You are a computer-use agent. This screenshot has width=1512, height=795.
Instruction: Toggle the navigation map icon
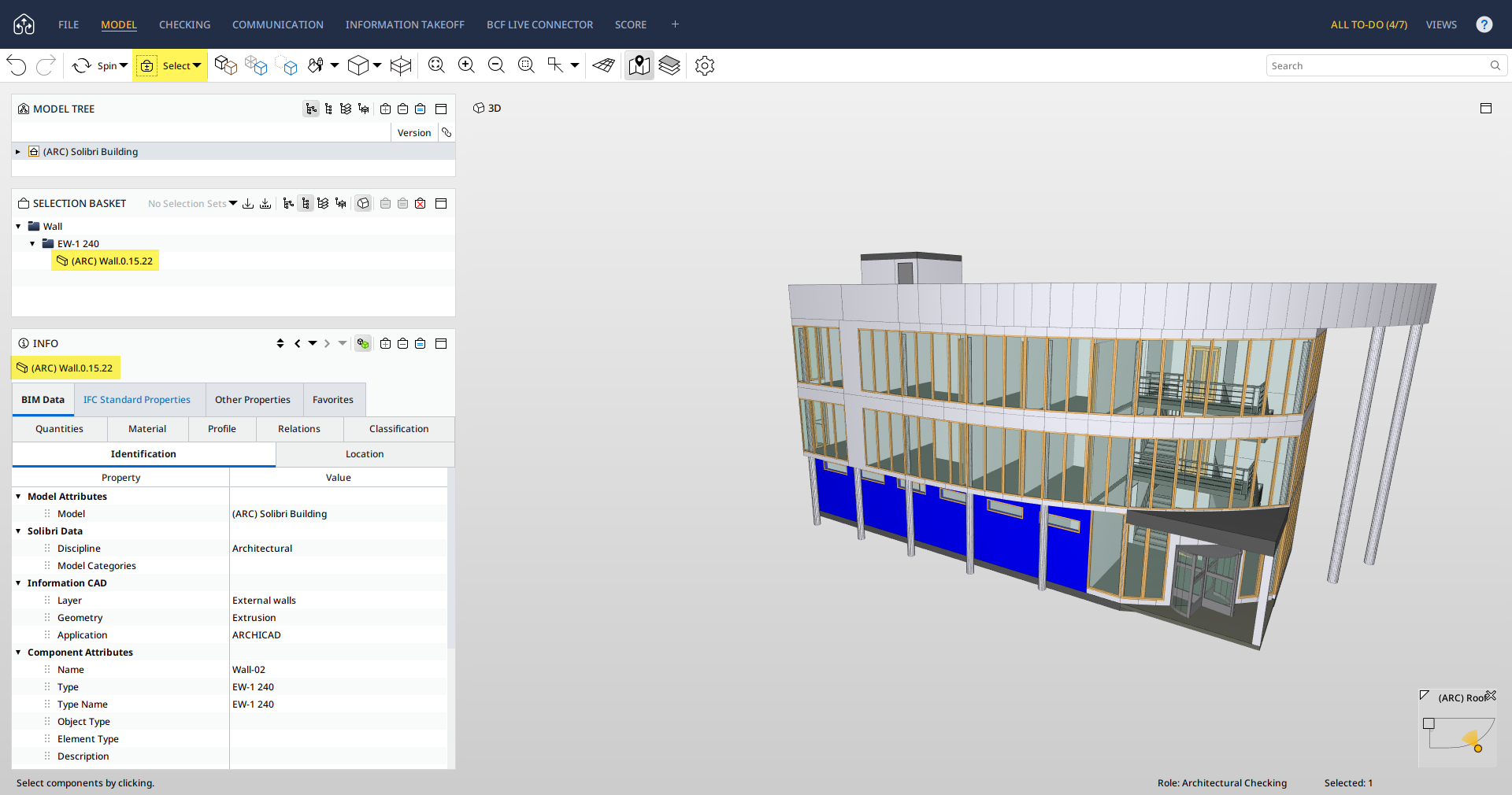click(x=639, y=65)
